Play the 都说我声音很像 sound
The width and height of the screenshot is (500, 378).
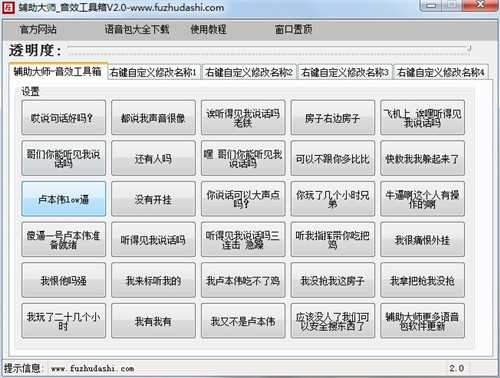153,118
